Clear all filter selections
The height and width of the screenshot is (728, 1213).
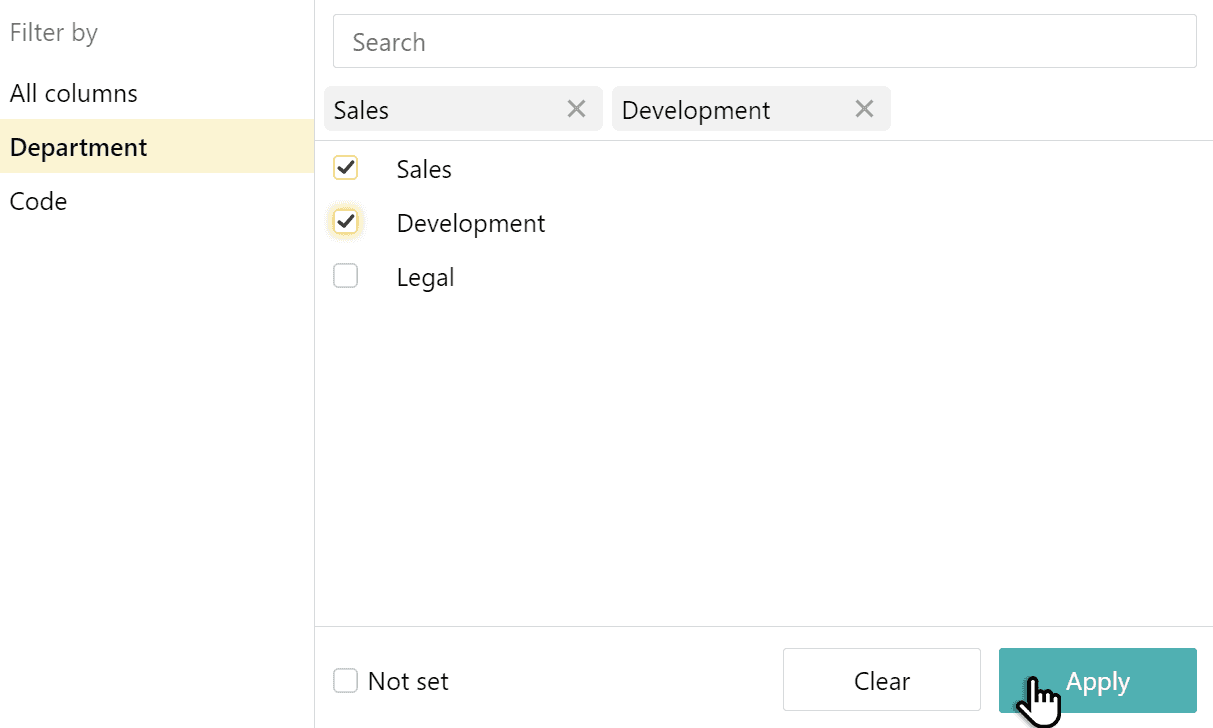point(881,680)
